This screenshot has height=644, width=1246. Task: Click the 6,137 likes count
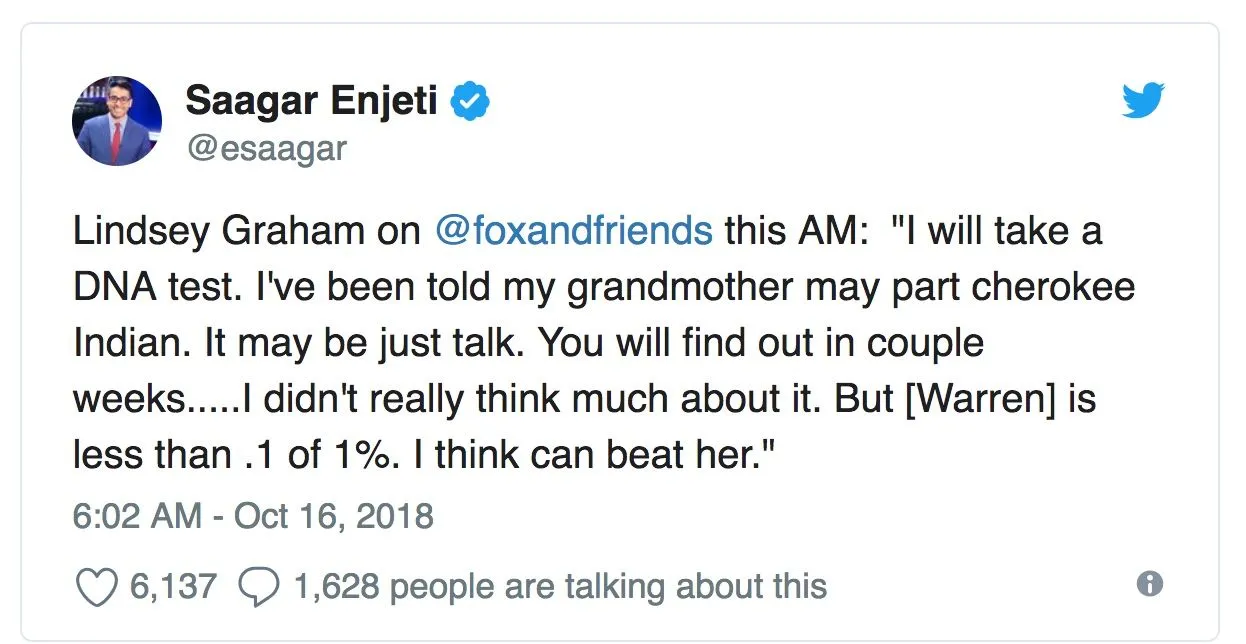click(173, 586)
